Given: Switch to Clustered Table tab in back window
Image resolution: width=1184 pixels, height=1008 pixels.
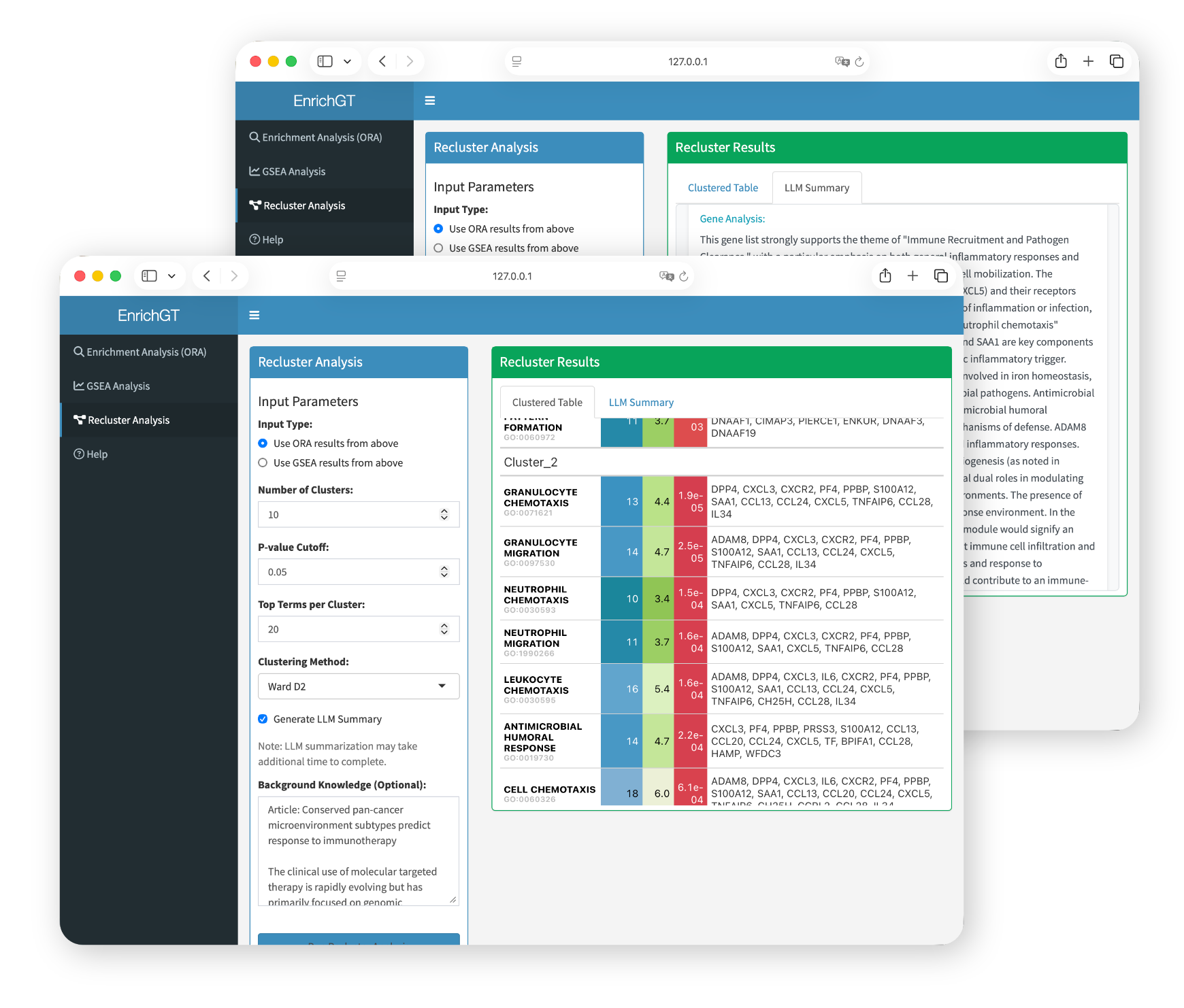Looking at the screenshot, I should point(722,188).
